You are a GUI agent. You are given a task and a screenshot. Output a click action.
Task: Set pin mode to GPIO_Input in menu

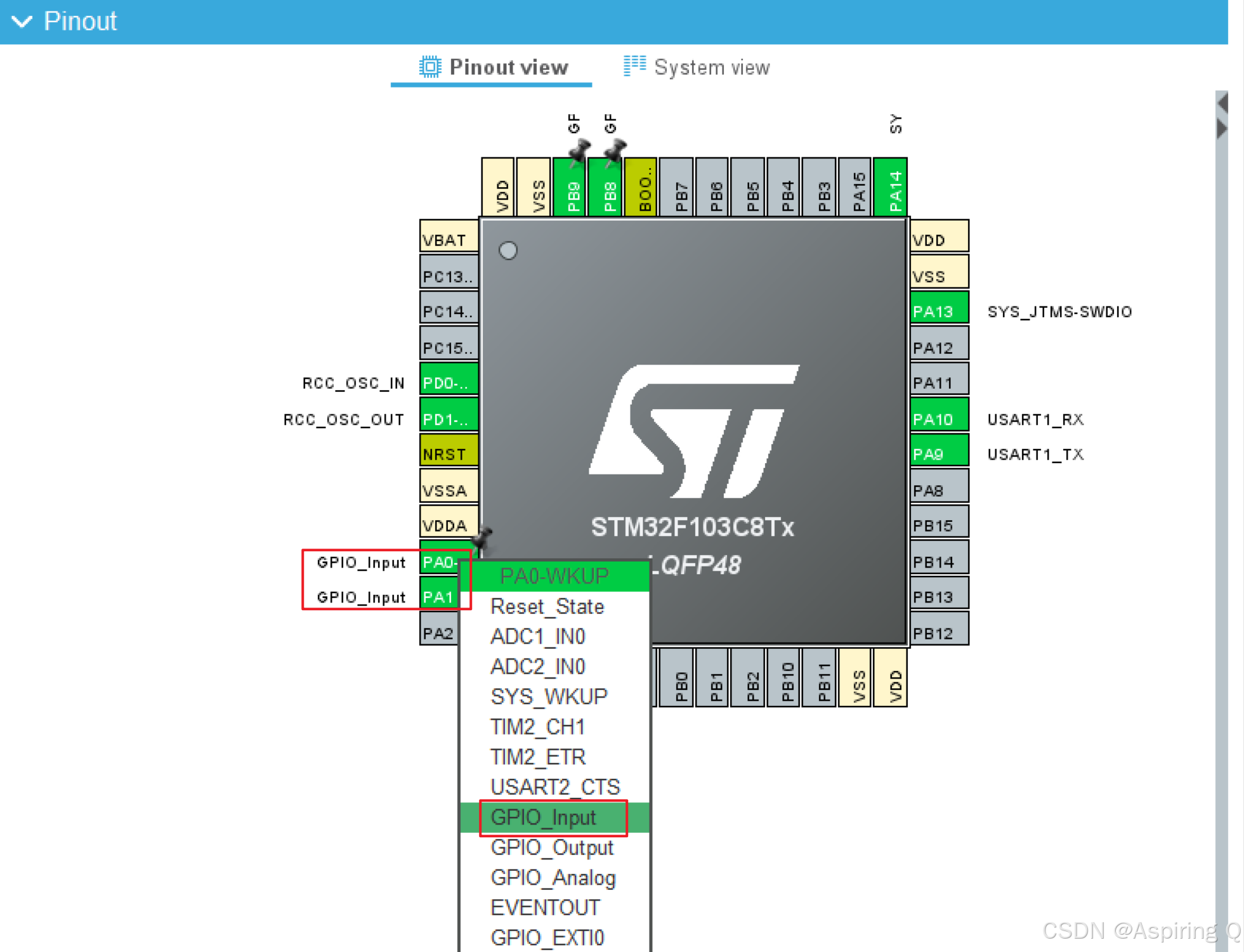pyautogui.click(x=554, y=818)
